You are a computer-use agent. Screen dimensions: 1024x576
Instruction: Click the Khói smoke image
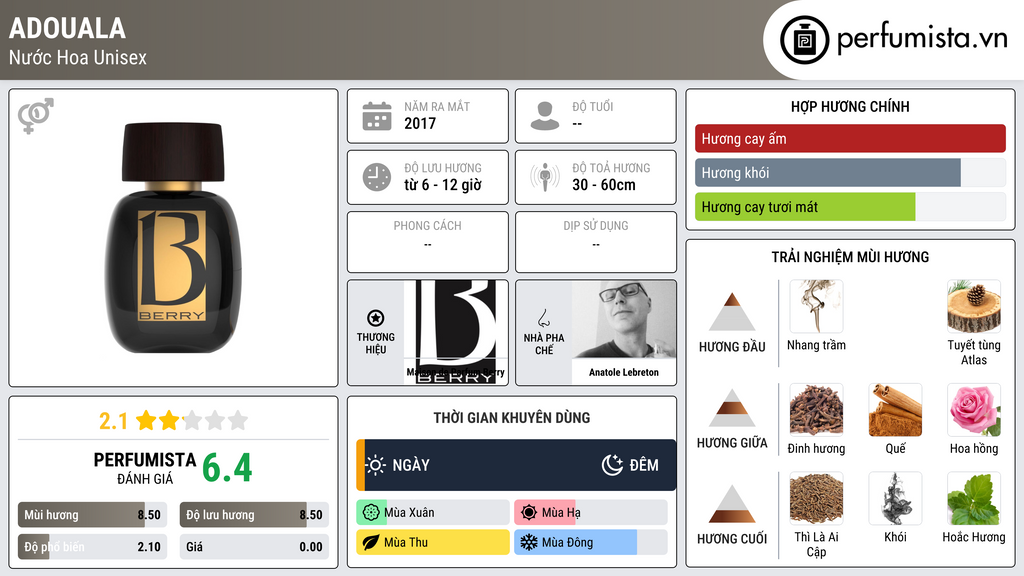[895, 498]
